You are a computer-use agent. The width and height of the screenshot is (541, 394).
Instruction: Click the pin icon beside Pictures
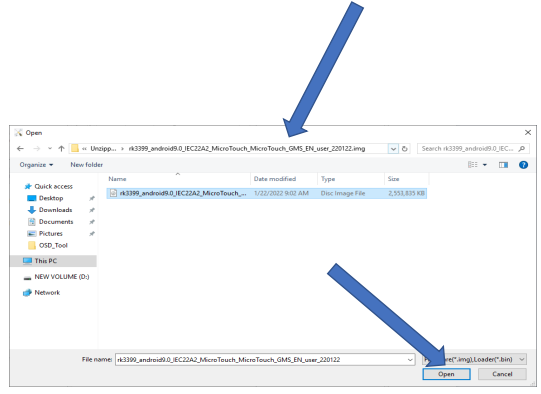pyautogui.click(x=92, y=234)
